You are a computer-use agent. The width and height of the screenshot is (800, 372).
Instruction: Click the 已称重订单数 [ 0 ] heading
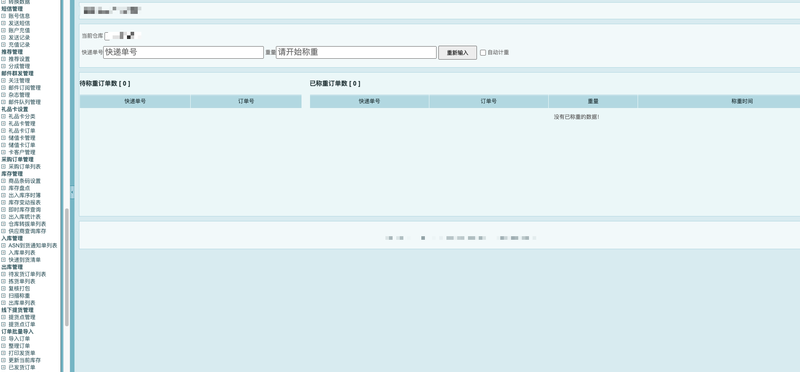(335, 84)
